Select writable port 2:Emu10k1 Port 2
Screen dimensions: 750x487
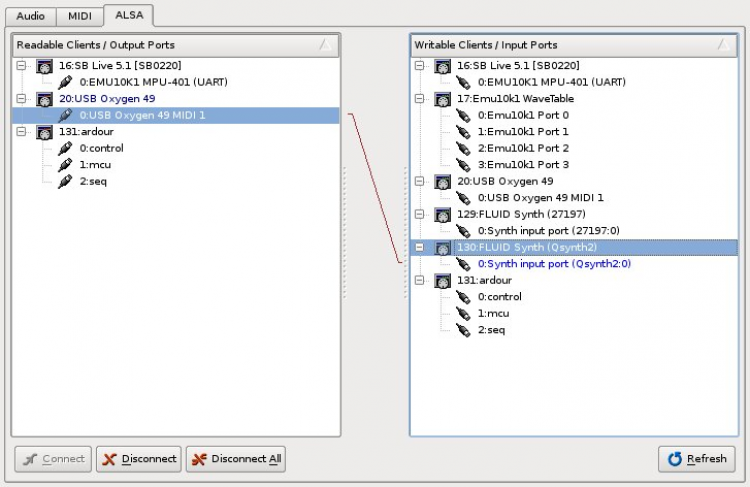point(523,148)
